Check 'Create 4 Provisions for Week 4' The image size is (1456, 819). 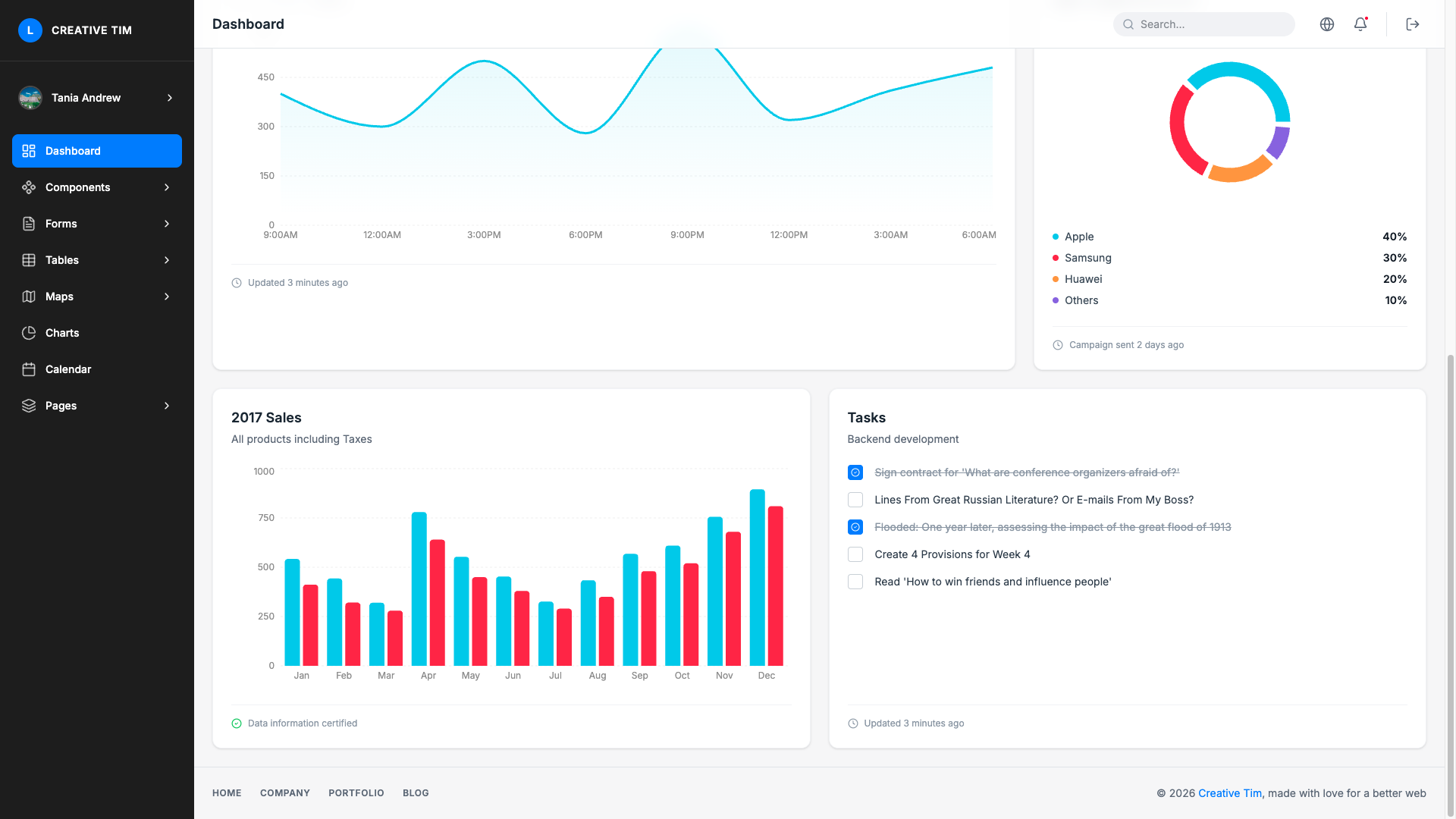pos(855,554)
